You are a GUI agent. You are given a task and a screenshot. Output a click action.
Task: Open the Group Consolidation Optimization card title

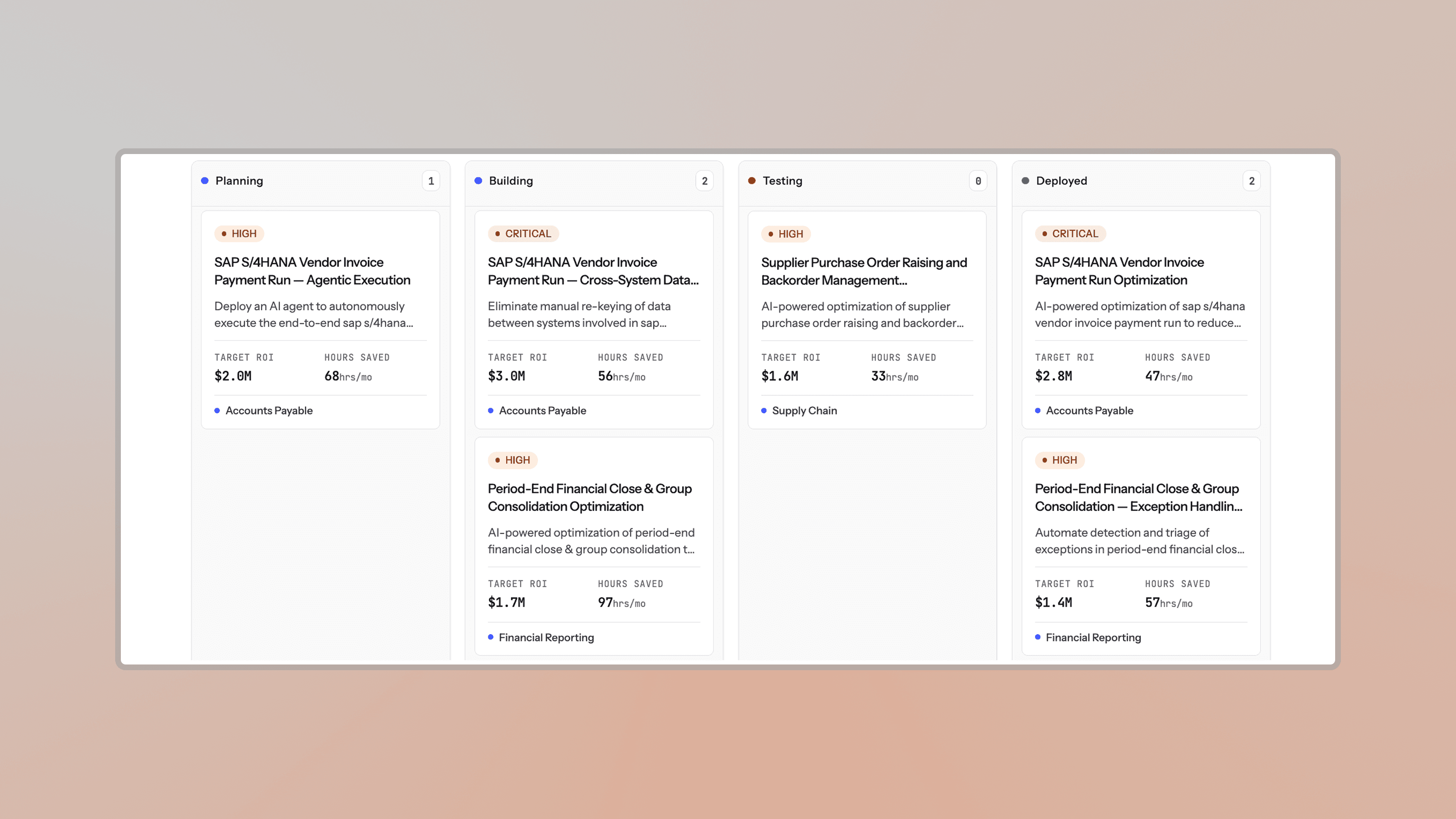(590, 497)
